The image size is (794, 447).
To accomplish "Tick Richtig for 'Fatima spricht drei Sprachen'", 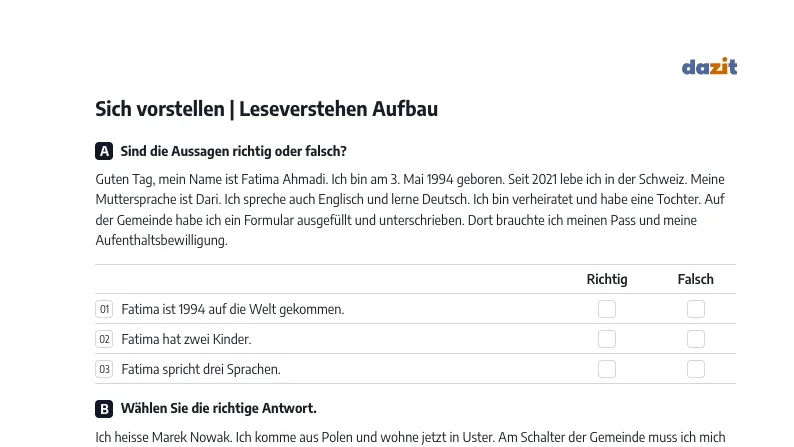I will point(607,369).
